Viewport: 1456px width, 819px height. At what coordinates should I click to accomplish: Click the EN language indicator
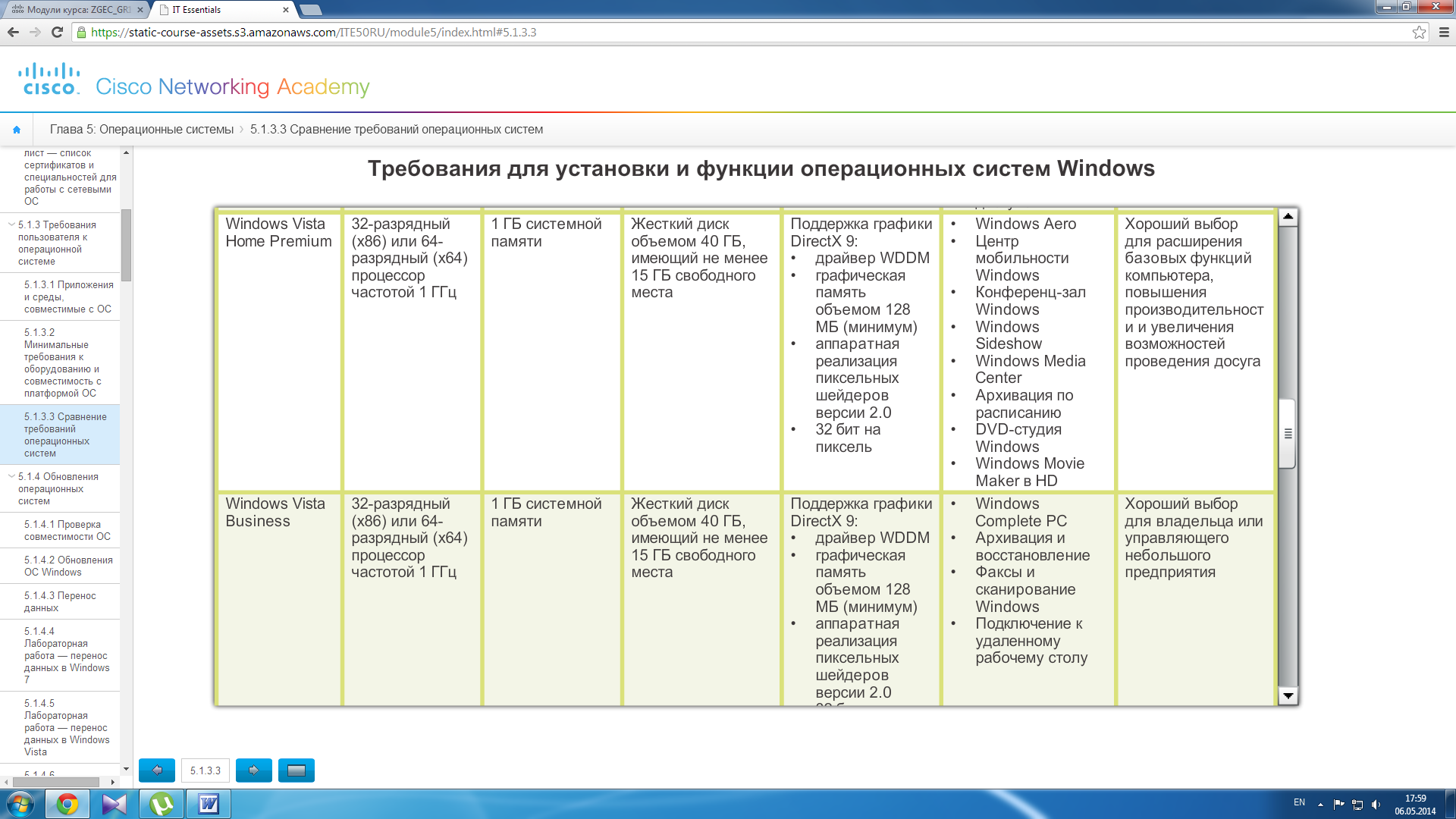click(x=1299, y=802)
